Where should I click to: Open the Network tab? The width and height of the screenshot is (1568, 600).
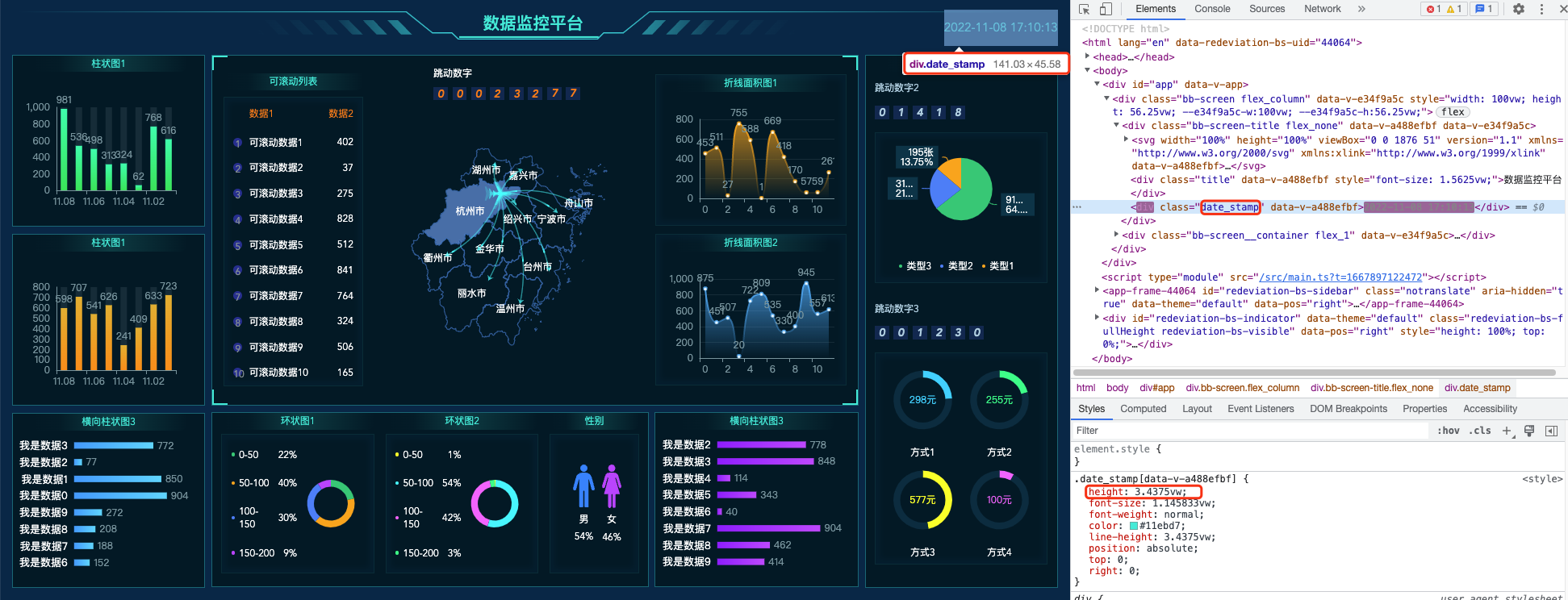click(x=1323, y=9)
